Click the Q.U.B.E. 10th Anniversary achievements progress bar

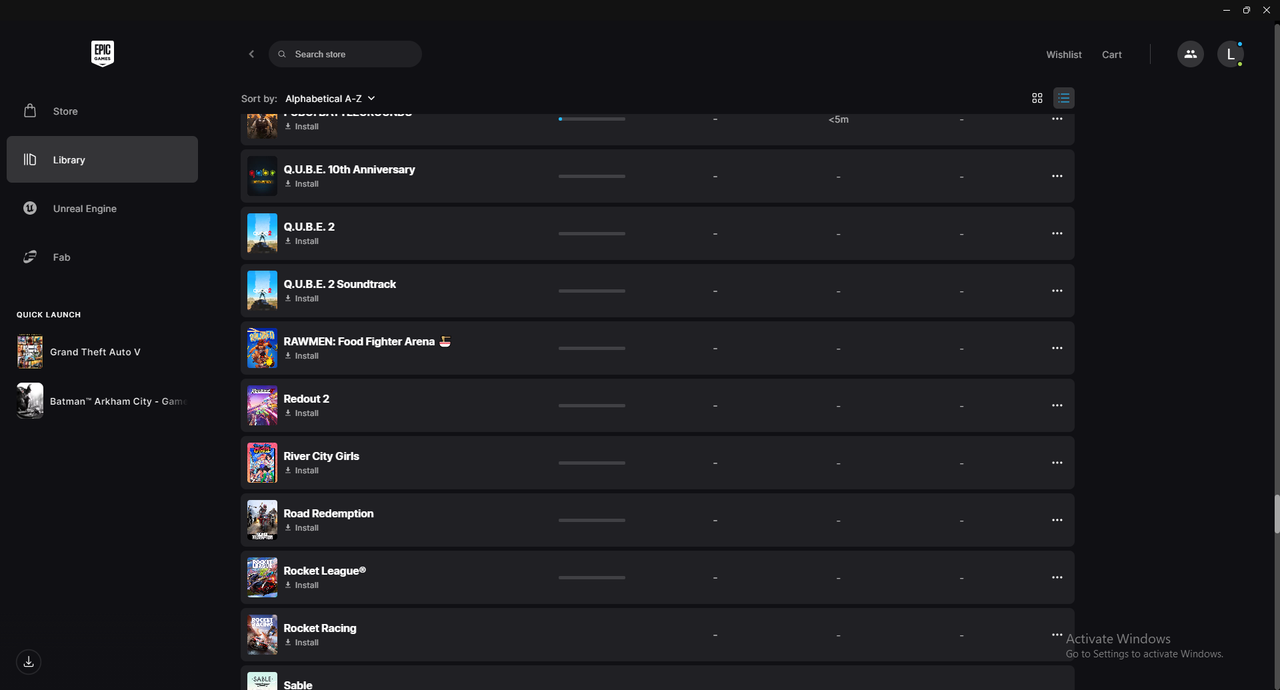tap(592, 176)
